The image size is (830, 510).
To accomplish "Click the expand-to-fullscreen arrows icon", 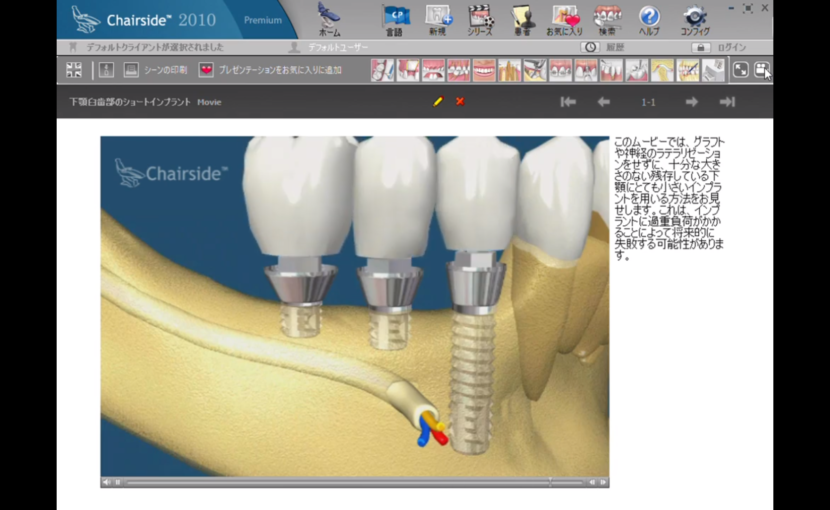I will pos(740,69).
